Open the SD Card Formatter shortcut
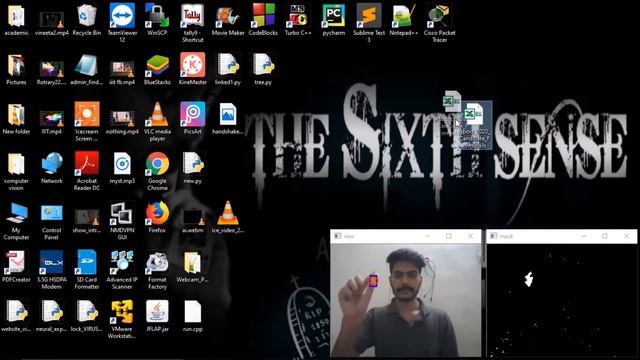The image size is (640, 360). click(x=87, y=269)
